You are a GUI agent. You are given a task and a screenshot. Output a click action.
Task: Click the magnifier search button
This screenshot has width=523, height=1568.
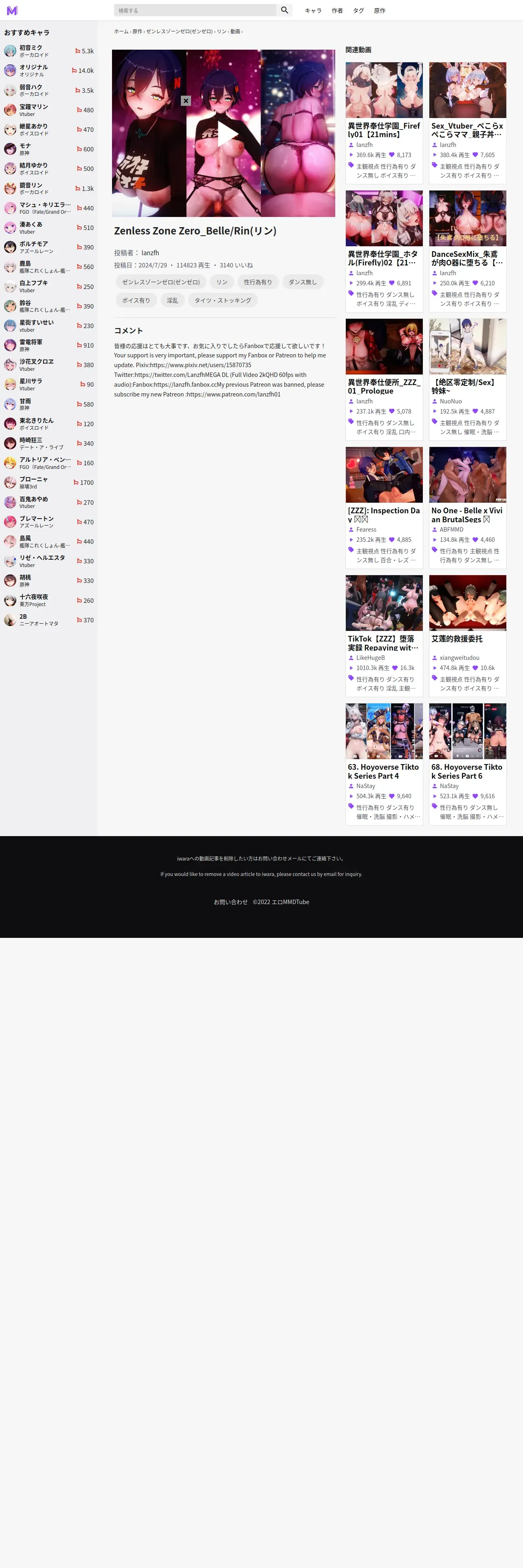tap(284, 10)
